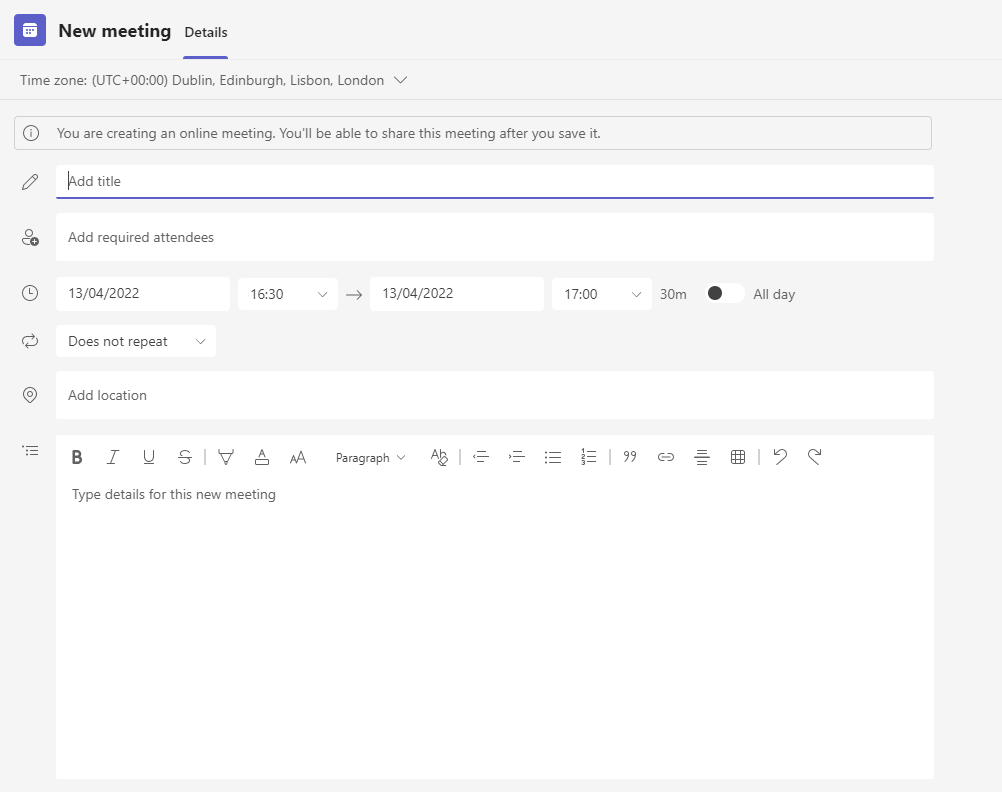Apply italic formatting
Viewport: 1002px width, 792px height.
(113, 457)
